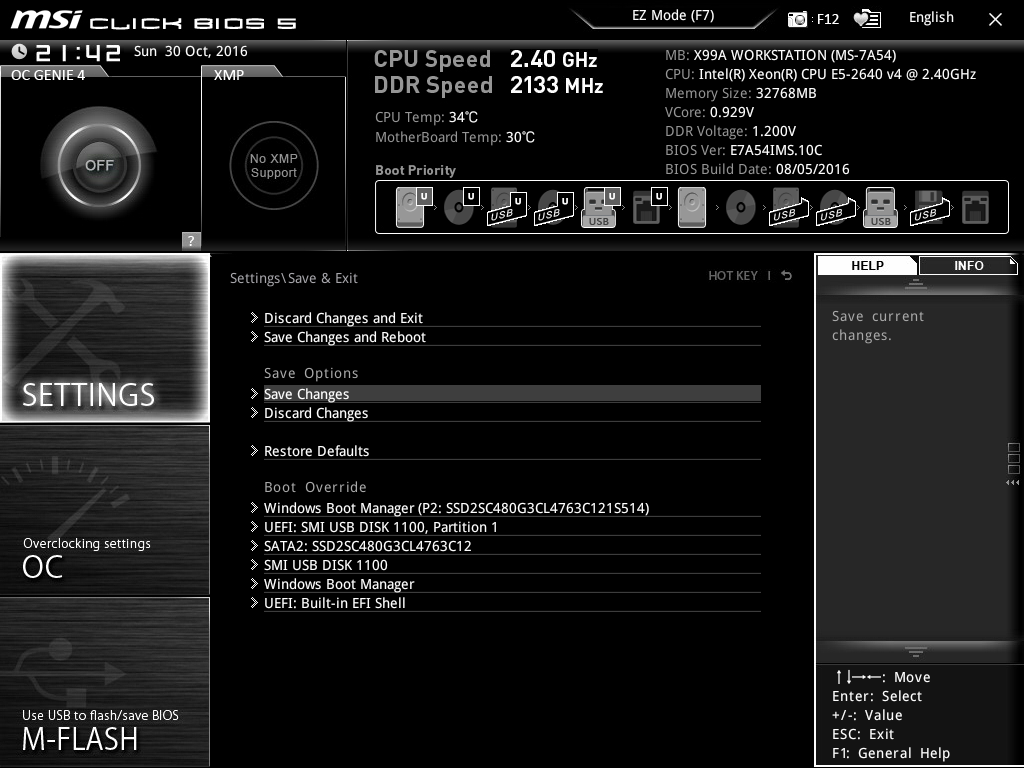Select the UEFI USB key boot icon

[600, 207]
